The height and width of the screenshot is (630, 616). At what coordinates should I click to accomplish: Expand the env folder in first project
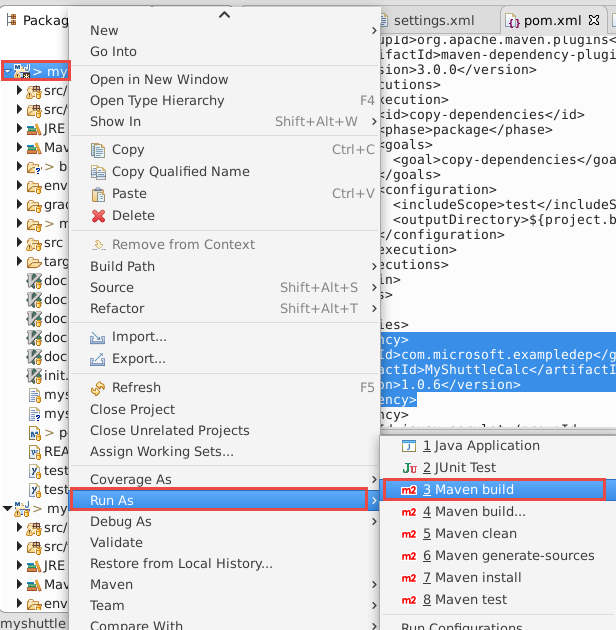click(19, 185)
